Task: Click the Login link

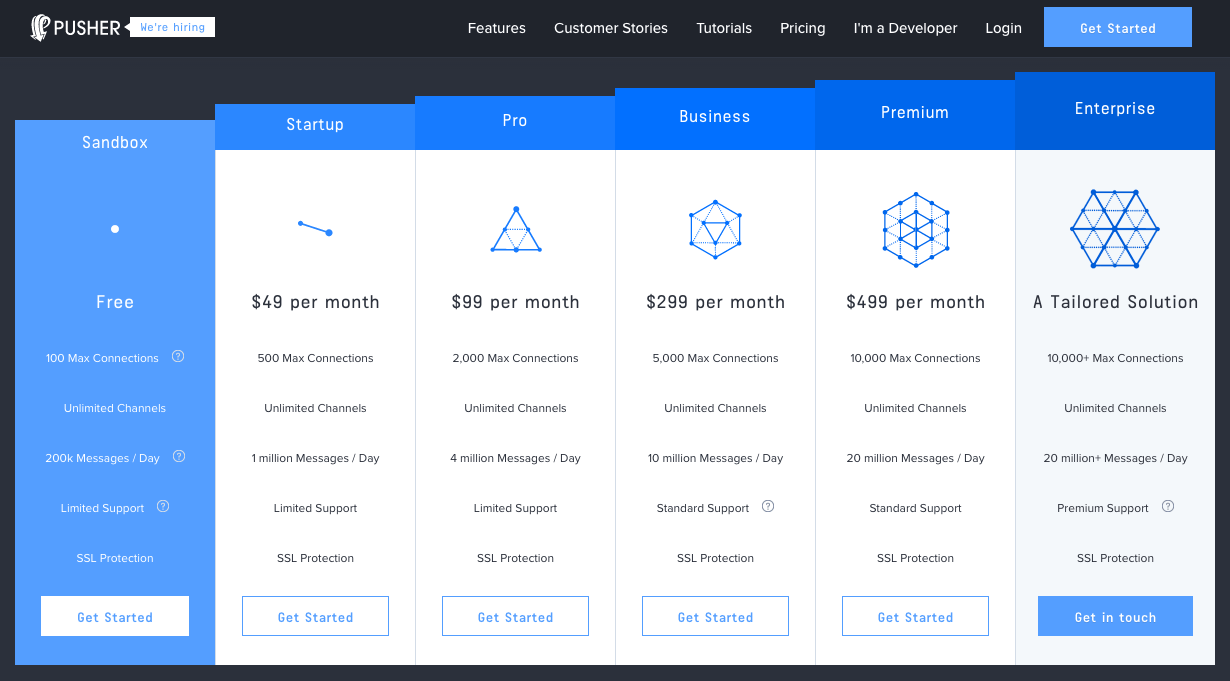Action: click(1003, 28)
